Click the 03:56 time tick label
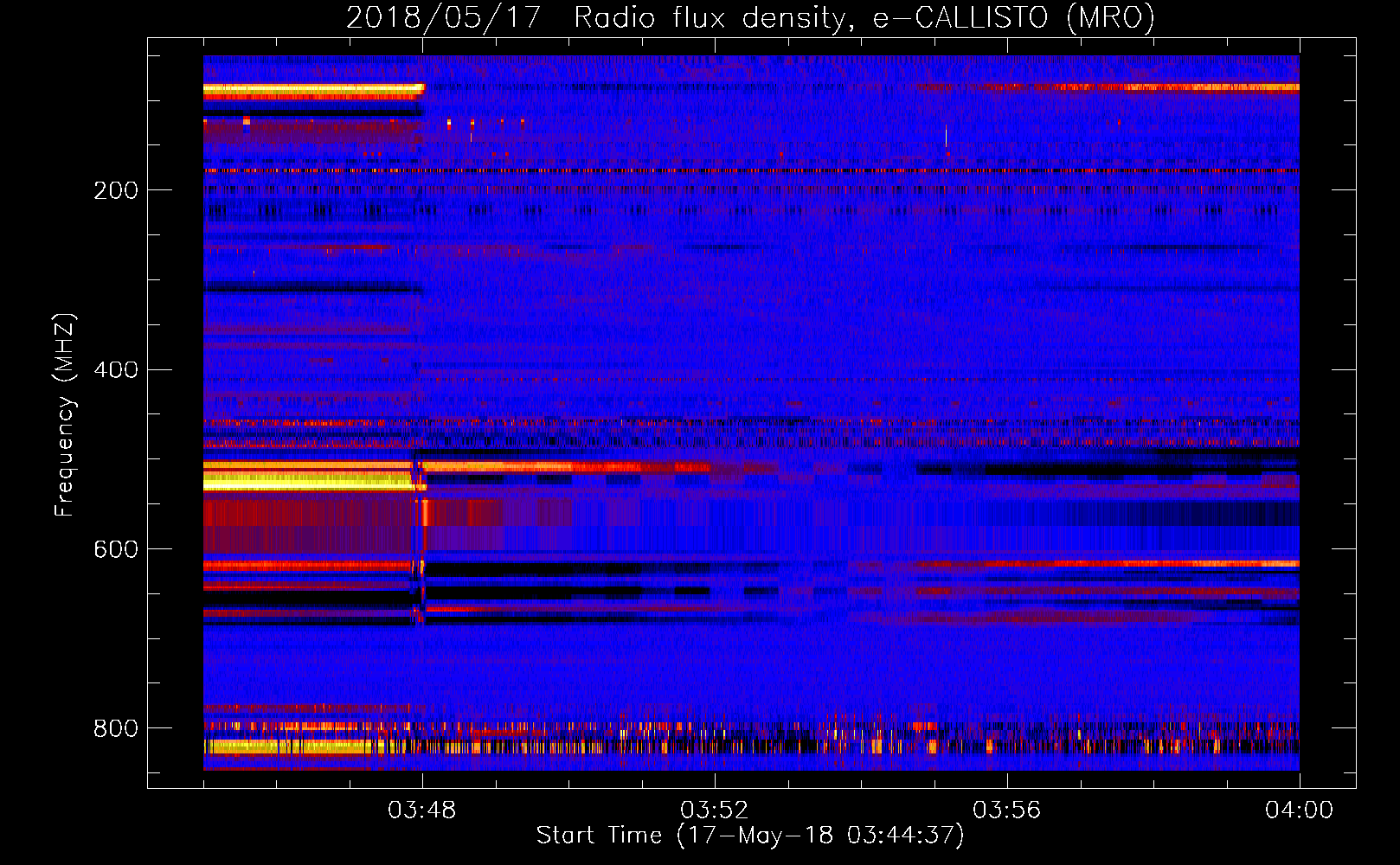 (x=1007, y=811)
